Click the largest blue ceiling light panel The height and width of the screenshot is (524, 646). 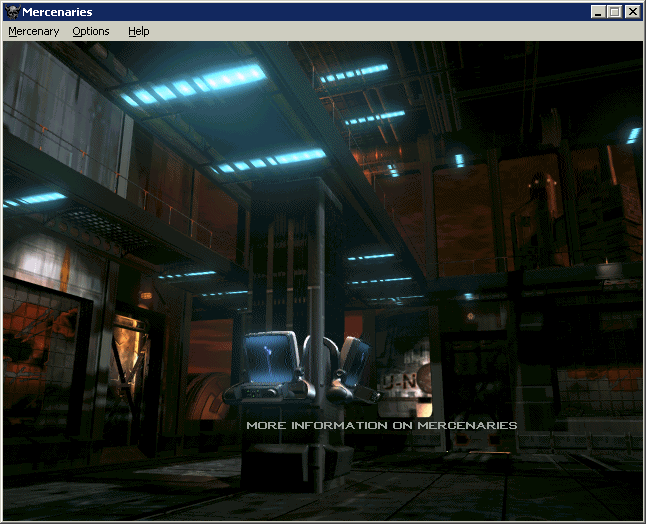195,84
